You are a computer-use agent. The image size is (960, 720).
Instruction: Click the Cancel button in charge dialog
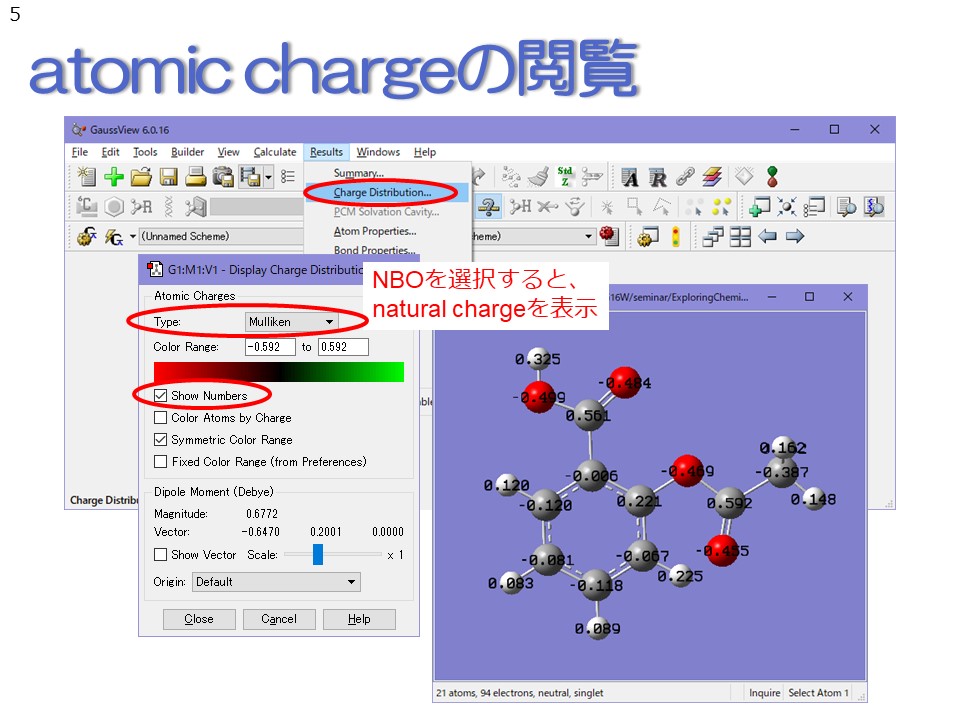click(279, 619)
